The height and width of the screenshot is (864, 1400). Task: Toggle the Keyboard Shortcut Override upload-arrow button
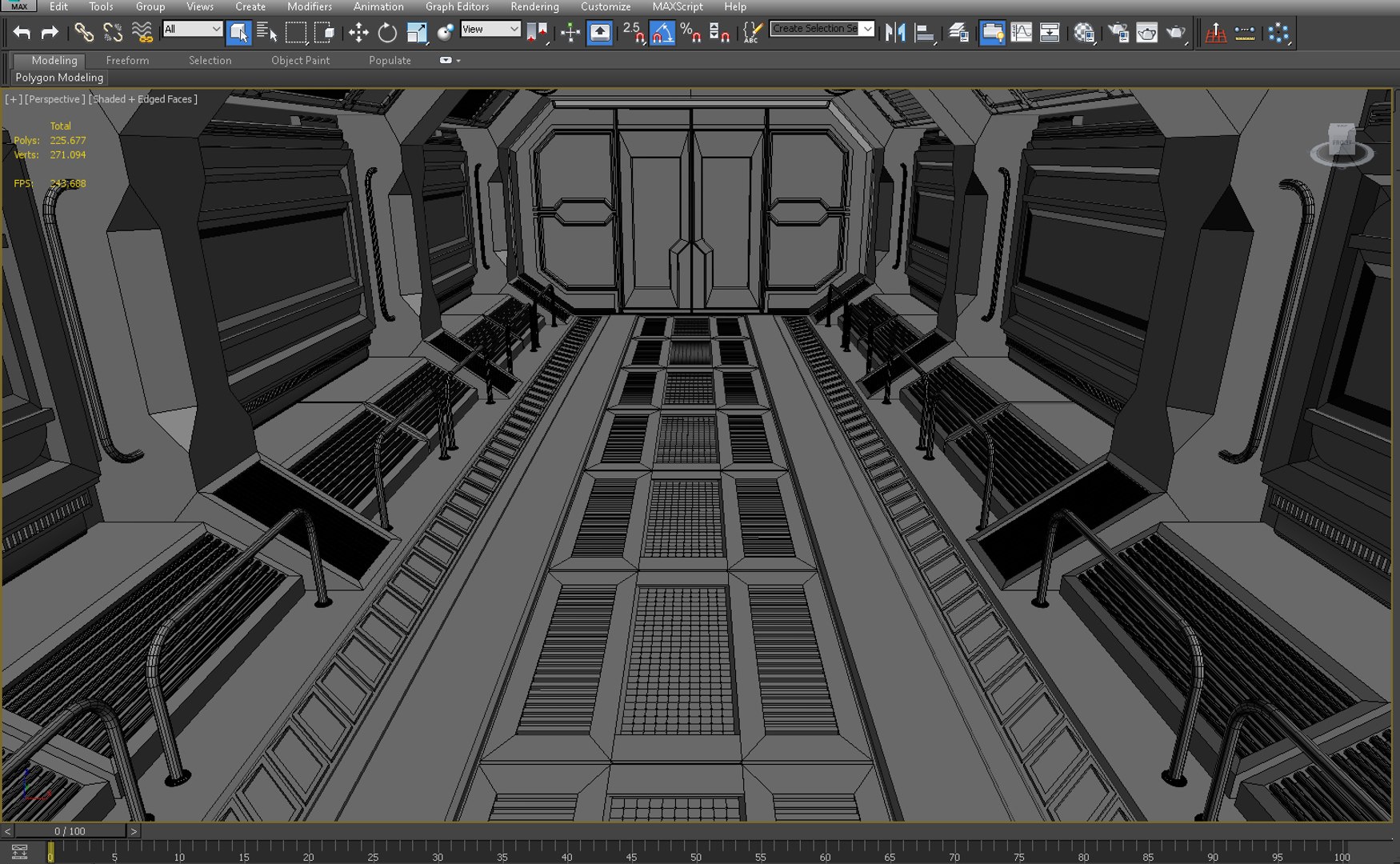[600, 33]
